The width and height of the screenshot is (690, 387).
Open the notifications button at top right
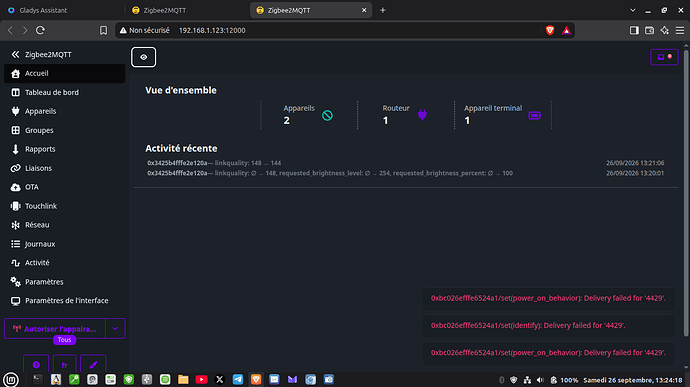[x=664, y=57]
